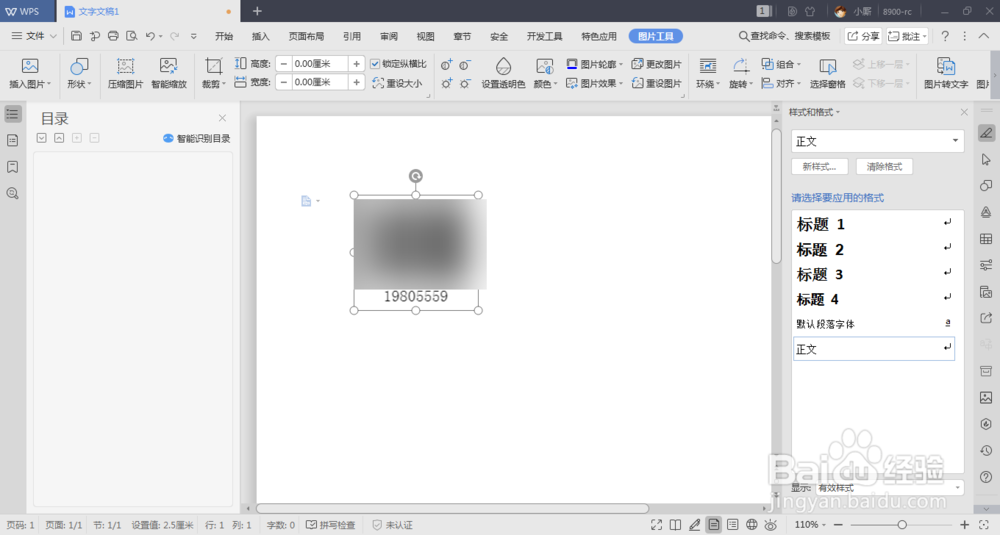Image resolution: width=1000 pixels, height=535 pixels.
Task: Open Picture Effects (图片效果) dropdown
Action: (x=594, y=84)
